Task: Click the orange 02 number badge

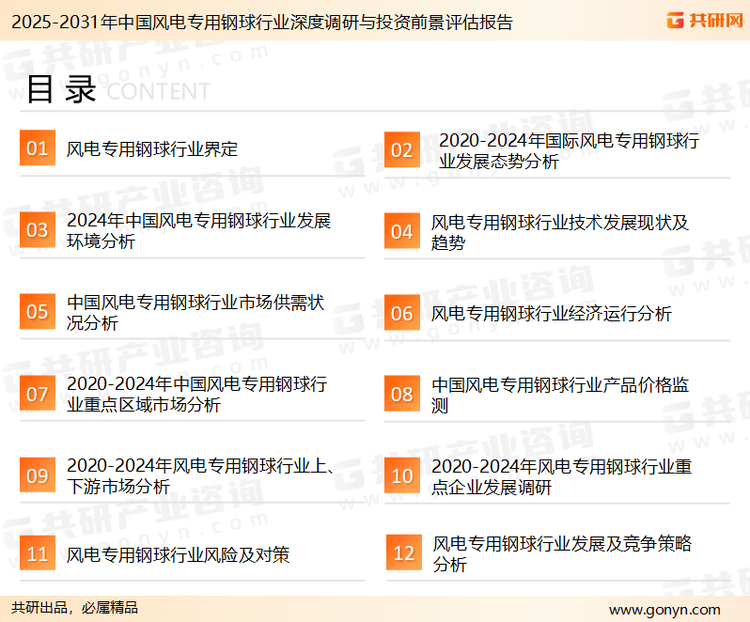Action: pos(402,150)
